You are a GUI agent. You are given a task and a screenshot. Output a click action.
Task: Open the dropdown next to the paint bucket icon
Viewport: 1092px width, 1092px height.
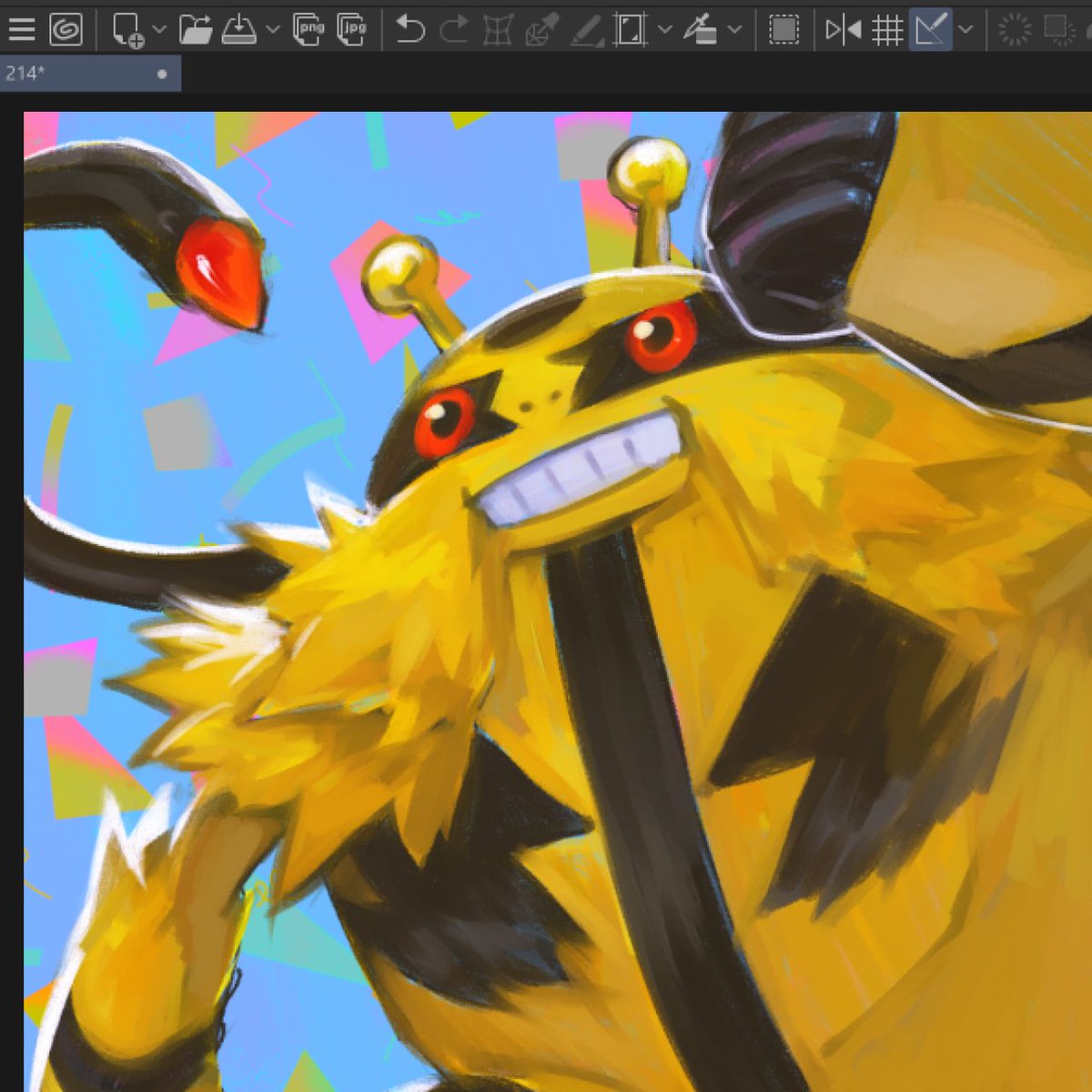pyautogui.click(x=735, y=30)
